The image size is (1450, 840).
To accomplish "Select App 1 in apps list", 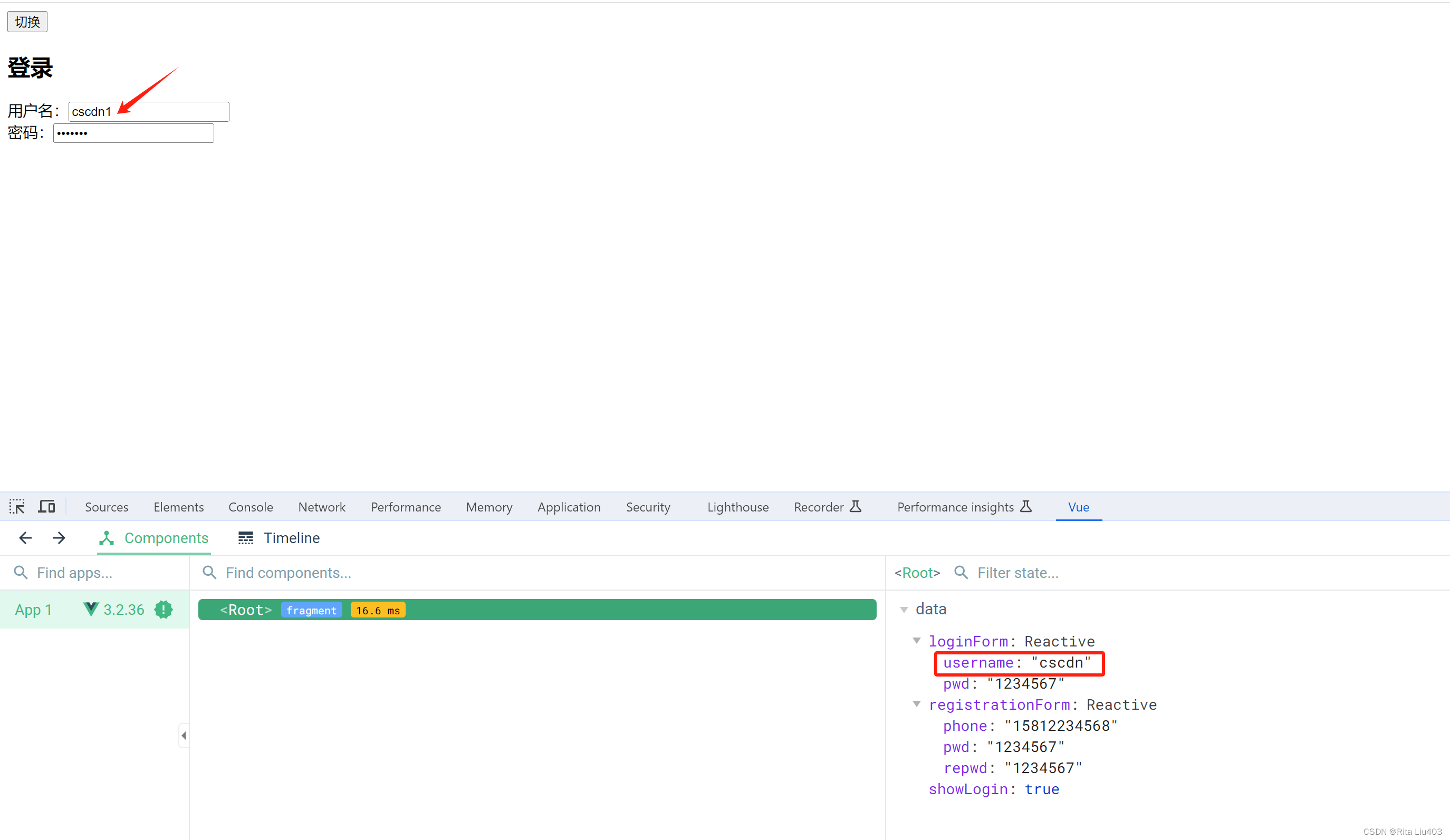I will tap(33, 609).
